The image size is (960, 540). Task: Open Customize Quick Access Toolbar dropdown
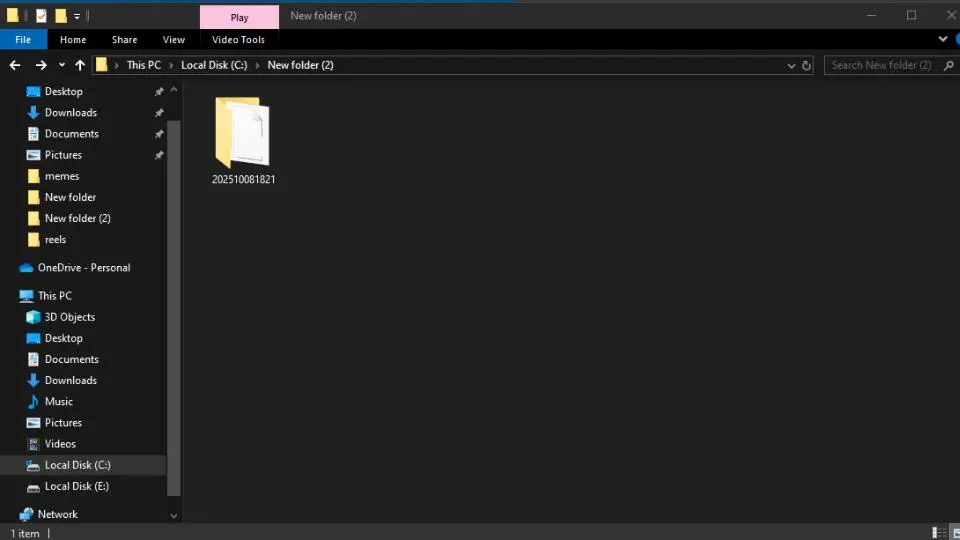[x=77, y=16]
